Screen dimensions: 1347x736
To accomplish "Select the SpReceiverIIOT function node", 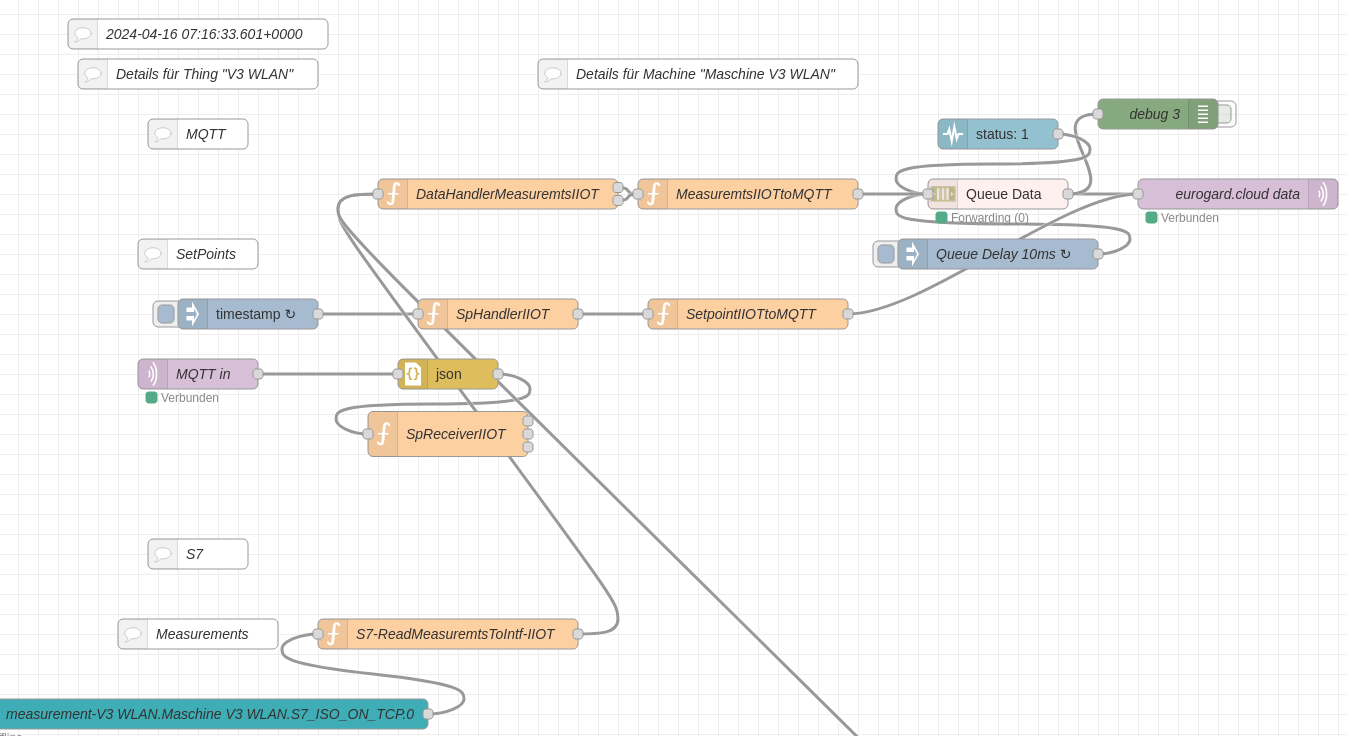I will coord(455,434).
